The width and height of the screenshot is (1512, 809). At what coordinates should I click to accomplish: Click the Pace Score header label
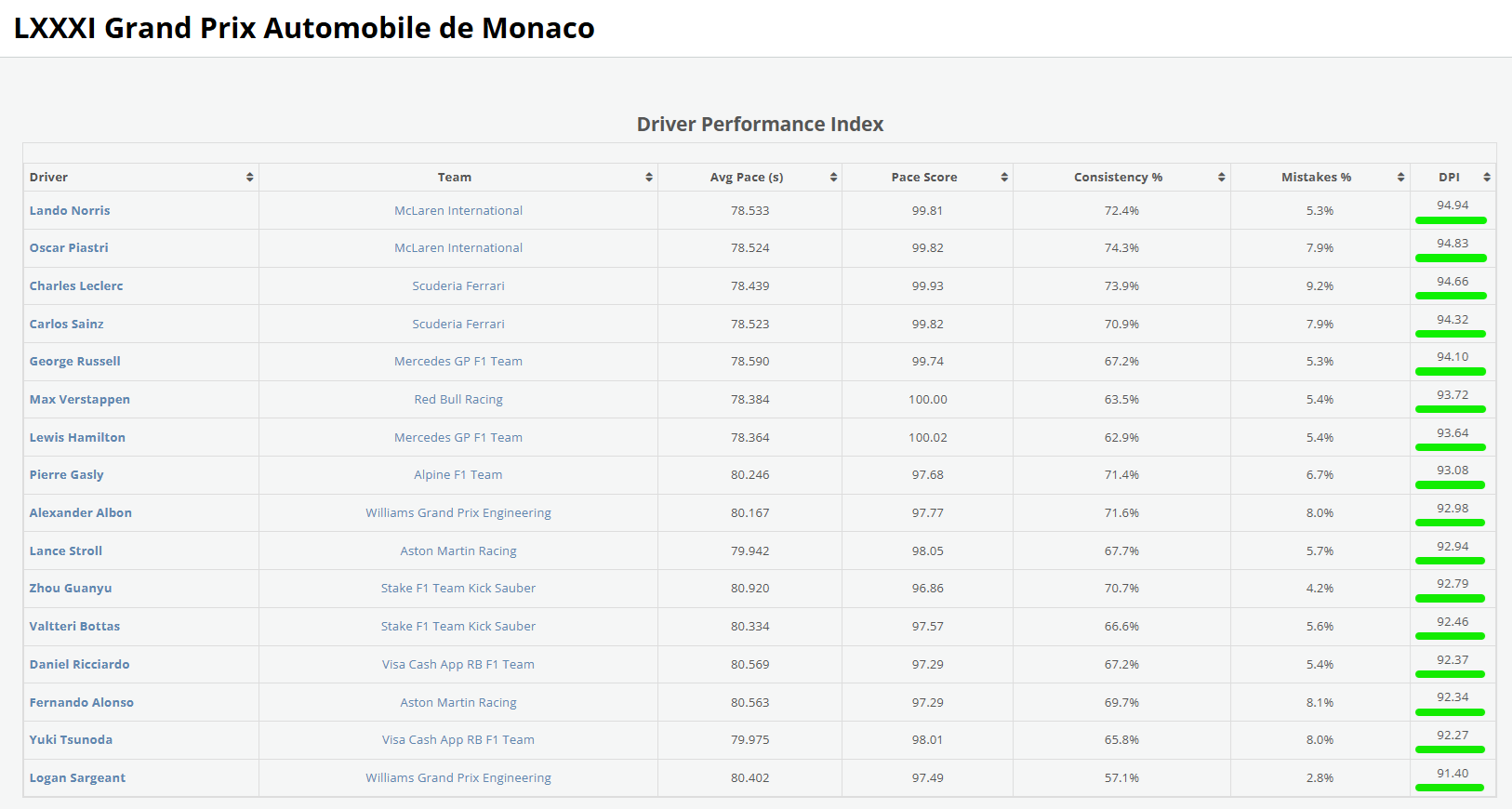pyautogui.click(x=923, y=178)
